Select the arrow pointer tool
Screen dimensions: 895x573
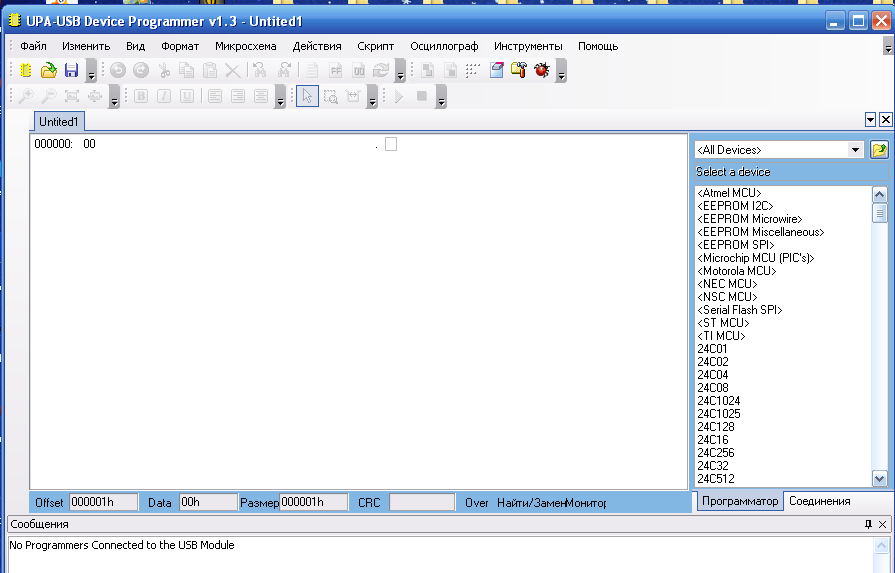[x=307, y=96]
